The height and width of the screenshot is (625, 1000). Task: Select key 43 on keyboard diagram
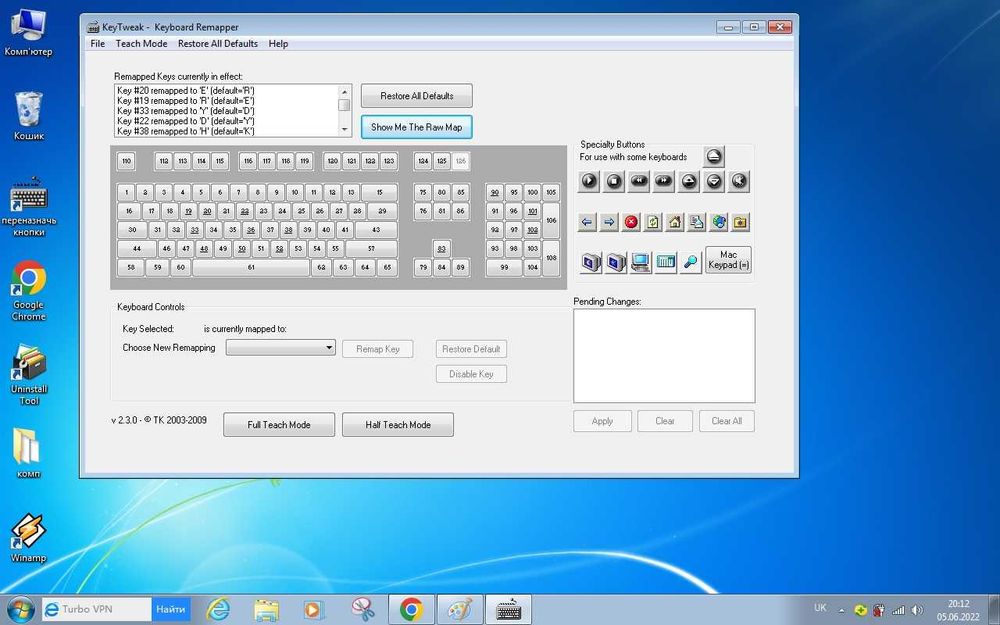tap(376, 230)
